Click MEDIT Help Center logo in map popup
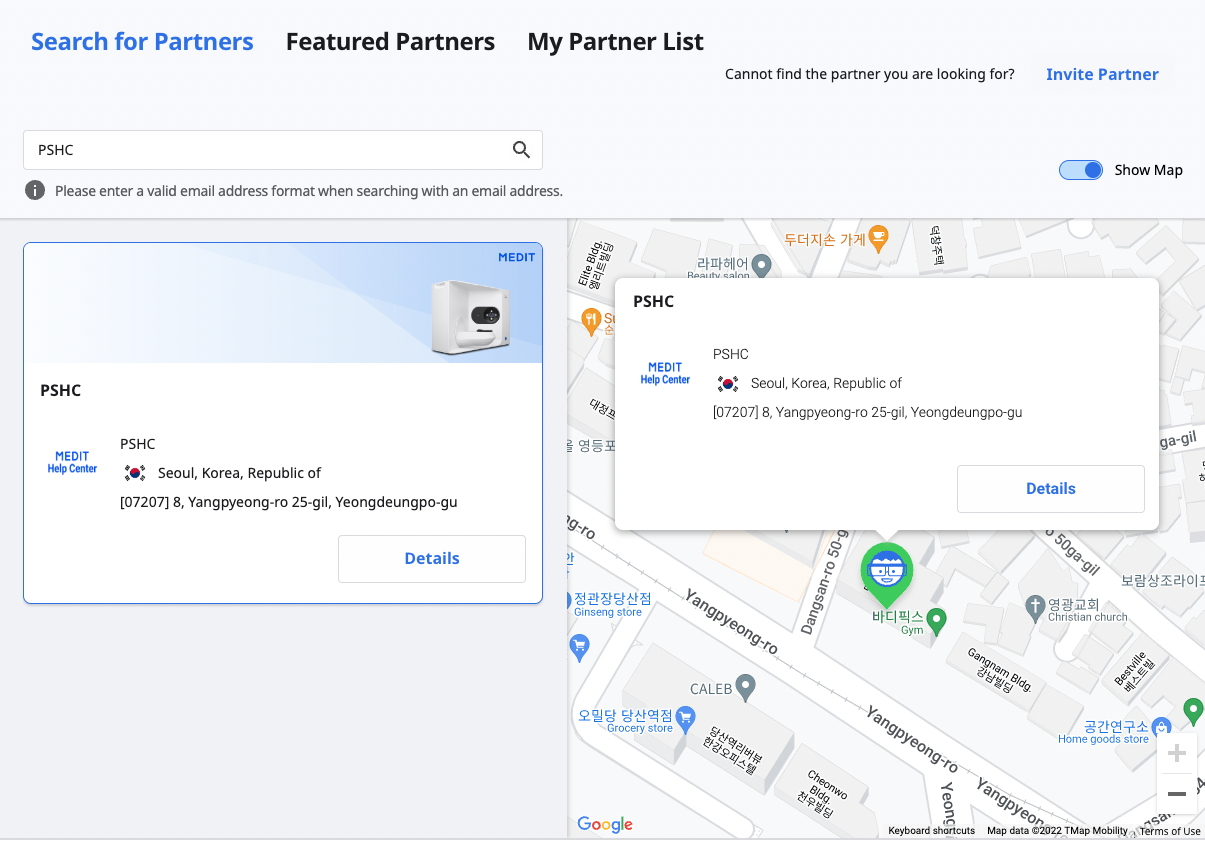 [x=665, y=373]
